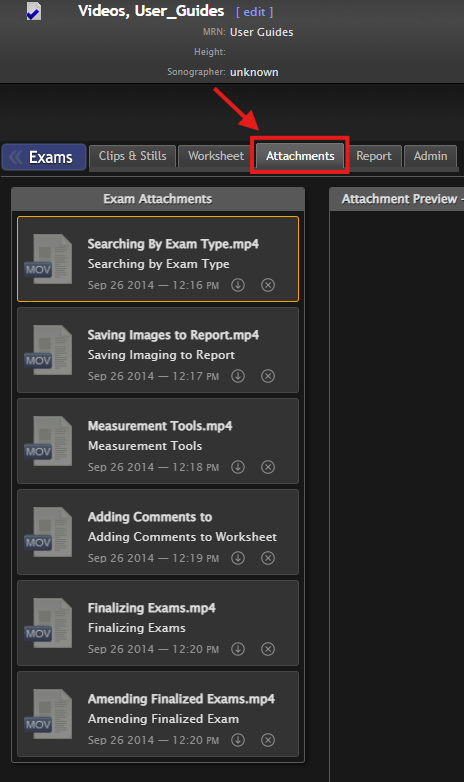Image resolution: width=464 pixels, height=782 pixels.
Task: Download Searching By Exam Type.mp4 attachment
Action: click(x=238, y=285)
